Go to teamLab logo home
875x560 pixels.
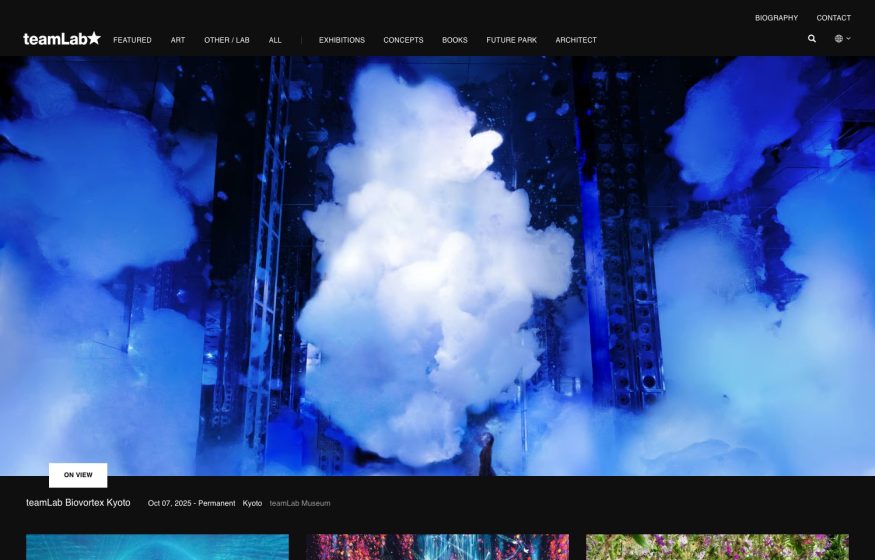point(61,38)
